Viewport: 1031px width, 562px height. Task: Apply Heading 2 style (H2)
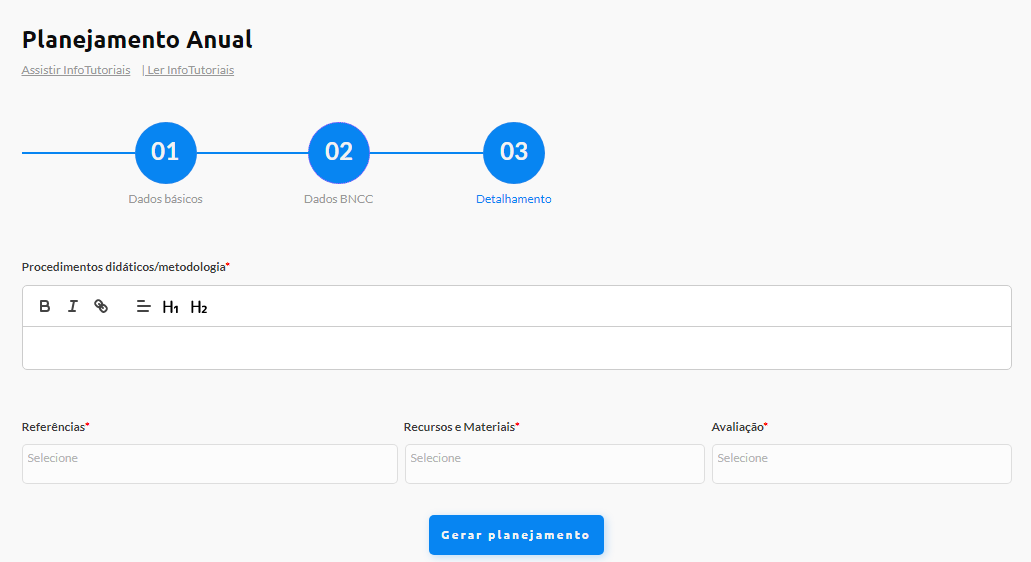199,307
